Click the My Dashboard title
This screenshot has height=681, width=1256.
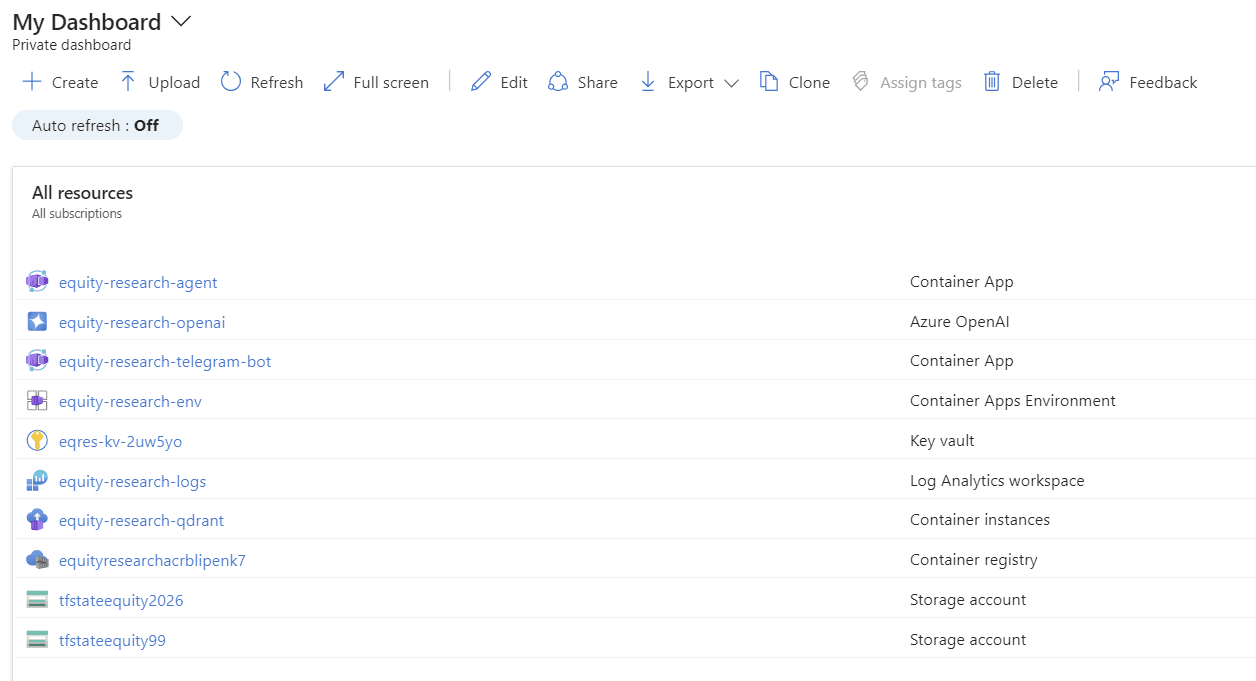point(86,22)
